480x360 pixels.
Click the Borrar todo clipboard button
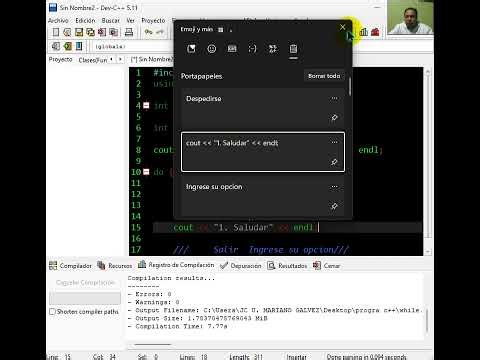(x=324, y=76)
